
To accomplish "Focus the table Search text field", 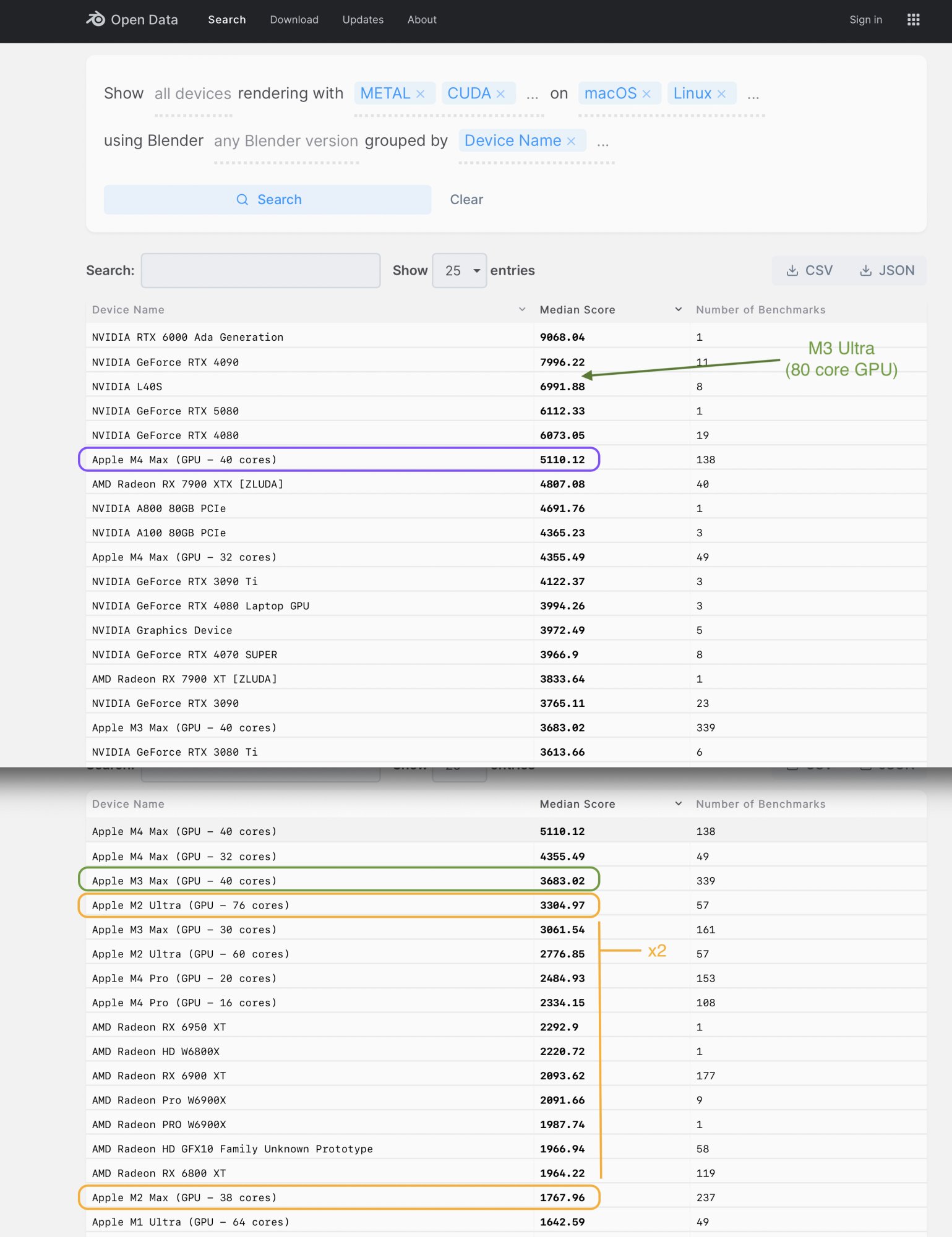I will pyautogui.click(x=260, y=270).
